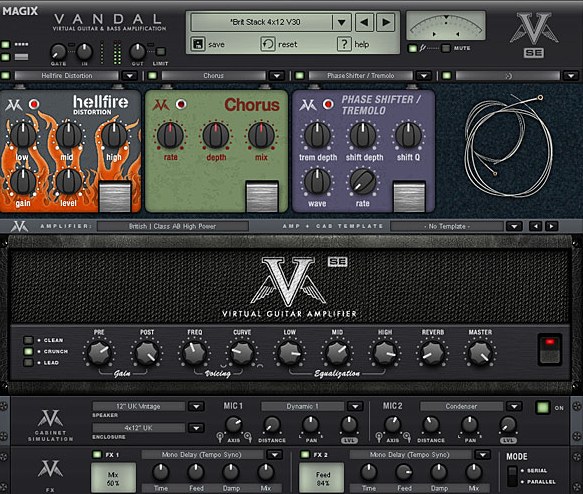Open the preset list dropdown arrow
The image size is (583, 494).
coord(341,22)
